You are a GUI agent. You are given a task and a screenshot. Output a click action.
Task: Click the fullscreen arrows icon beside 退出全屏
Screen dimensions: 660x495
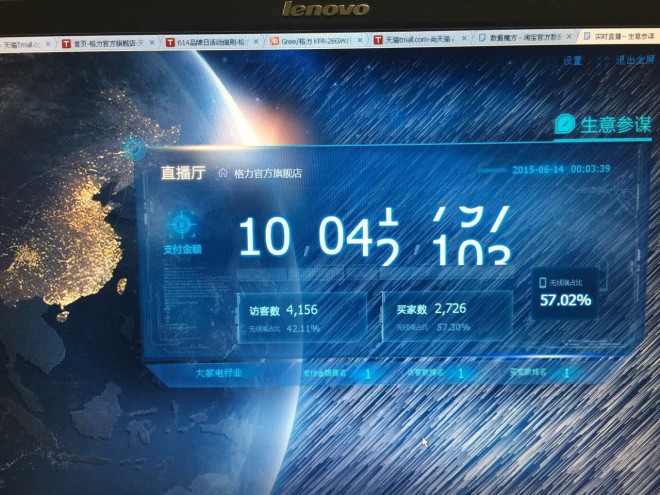coord(603,61)
